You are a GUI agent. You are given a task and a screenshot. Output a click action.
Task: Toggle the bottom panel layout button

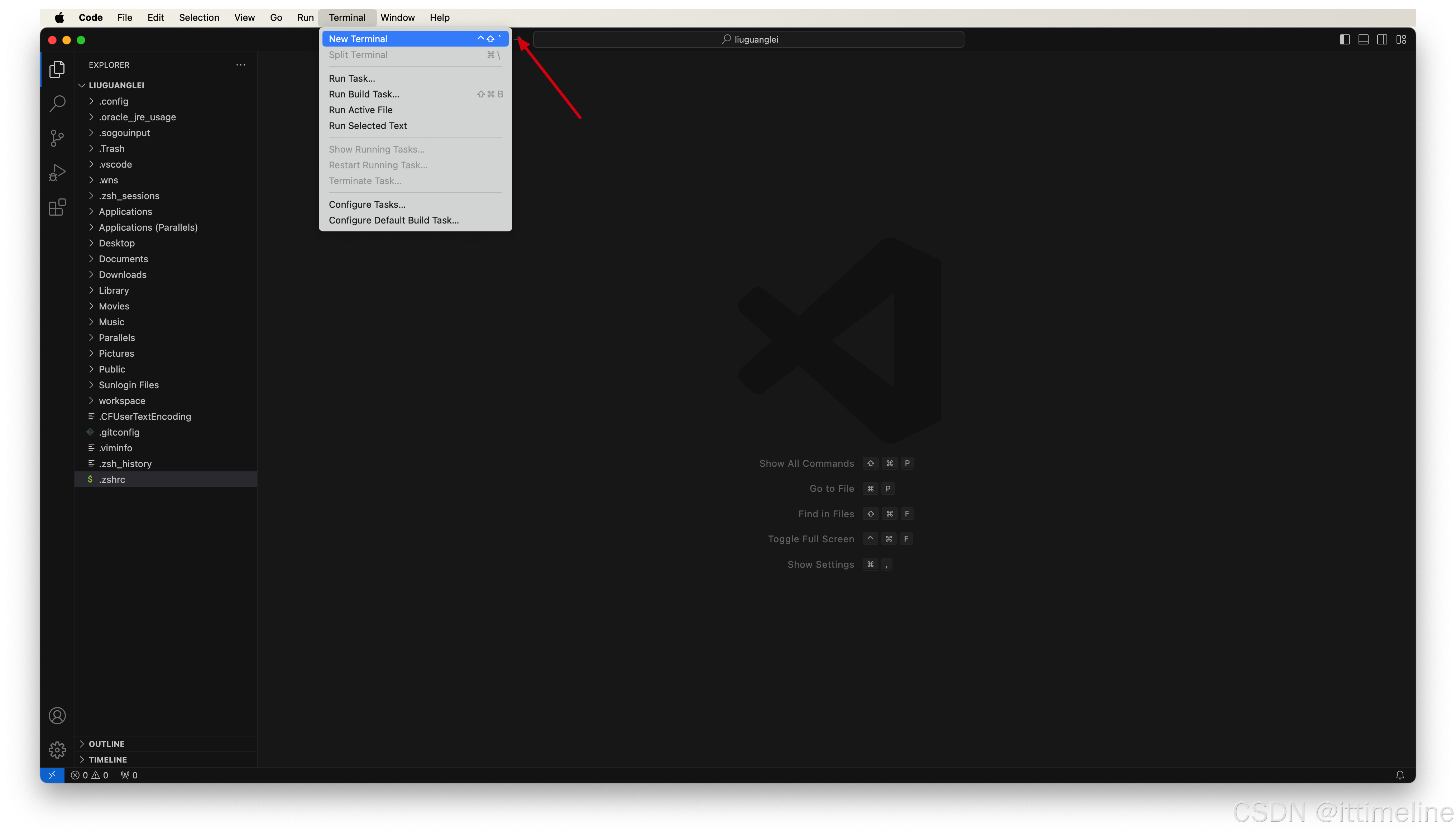[x=1364, y=40]
